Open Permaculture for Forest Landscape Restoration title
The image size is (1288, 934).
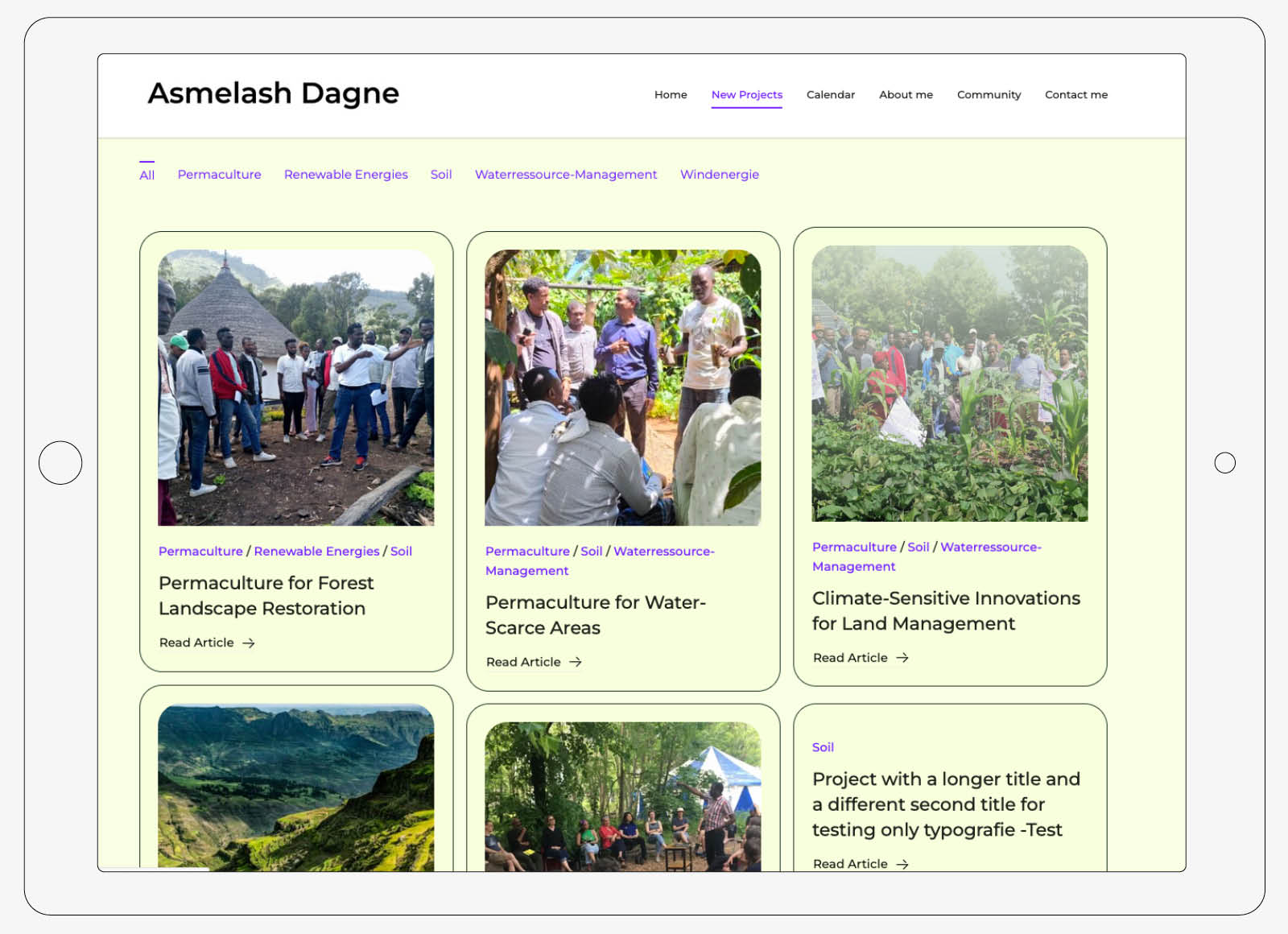pos(266,595)
